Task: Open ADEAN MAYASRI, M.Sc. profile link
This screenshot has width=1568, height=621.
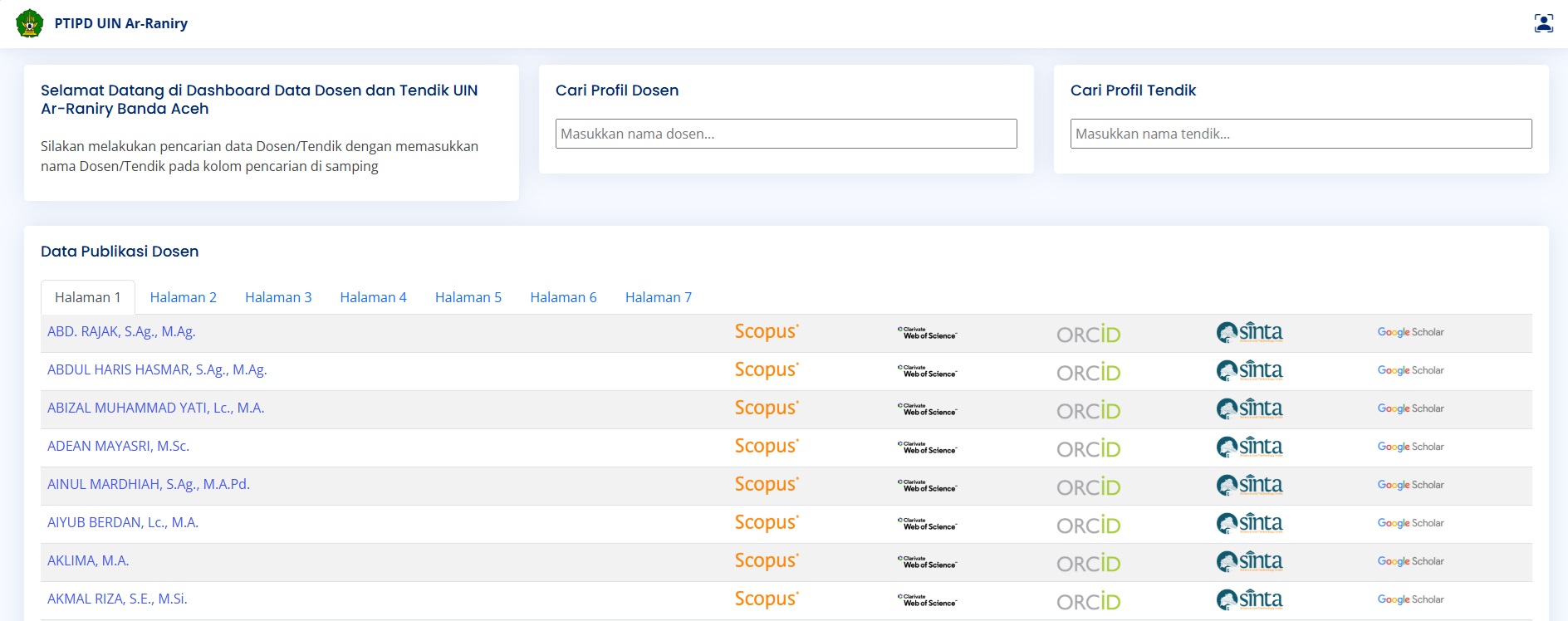Action: (x=119, y=447)
